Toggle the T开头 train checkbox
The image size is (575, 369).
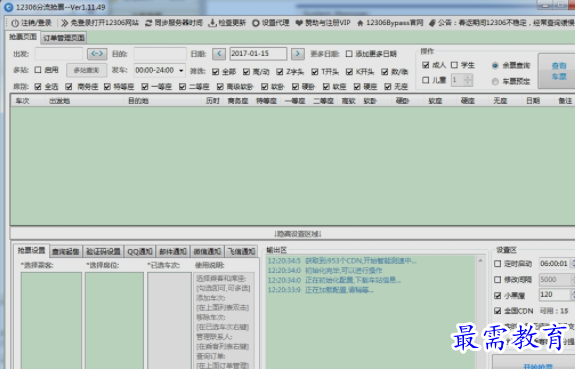point(315,72)
